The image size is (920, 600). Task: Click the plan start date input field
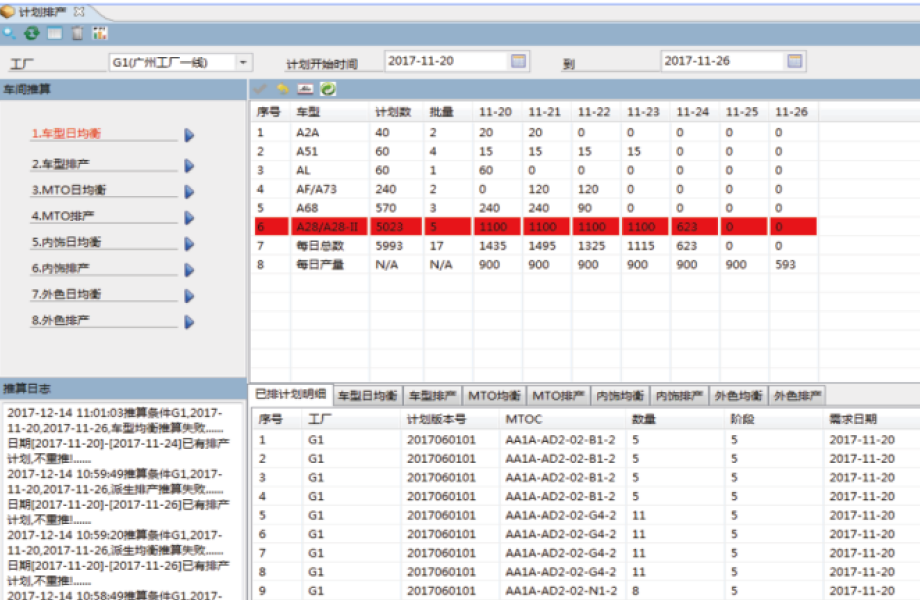[445, 61]
